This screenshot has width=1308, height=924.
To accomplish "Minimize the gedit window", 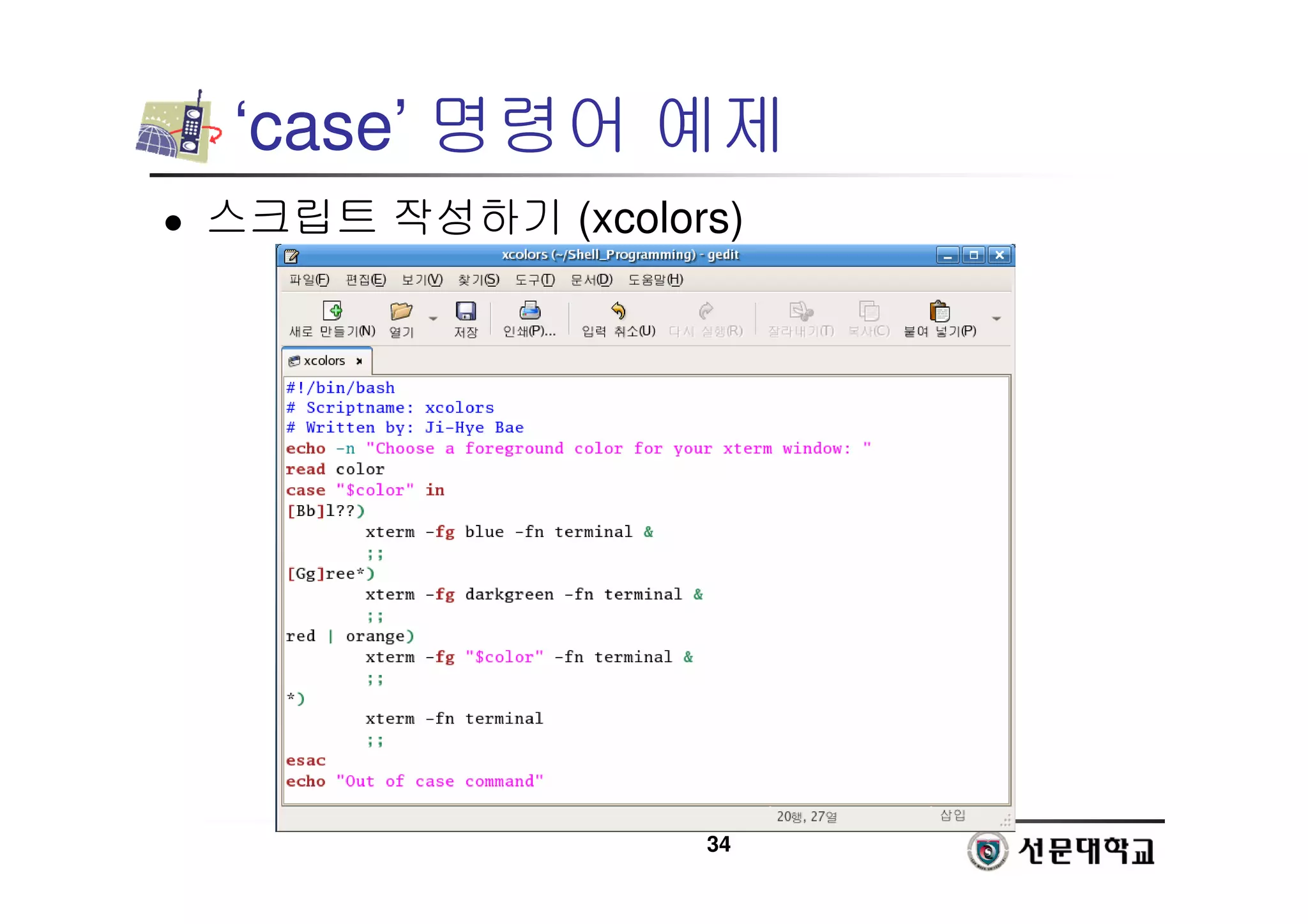I will click(948, 255).
